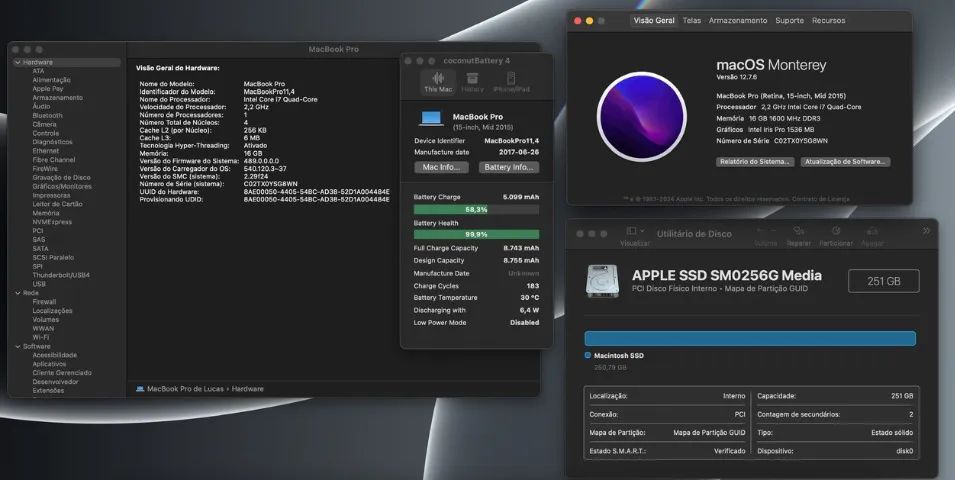
Task: Click the Manufacture date 2017-06-26 value
Action: coord(519,152)
